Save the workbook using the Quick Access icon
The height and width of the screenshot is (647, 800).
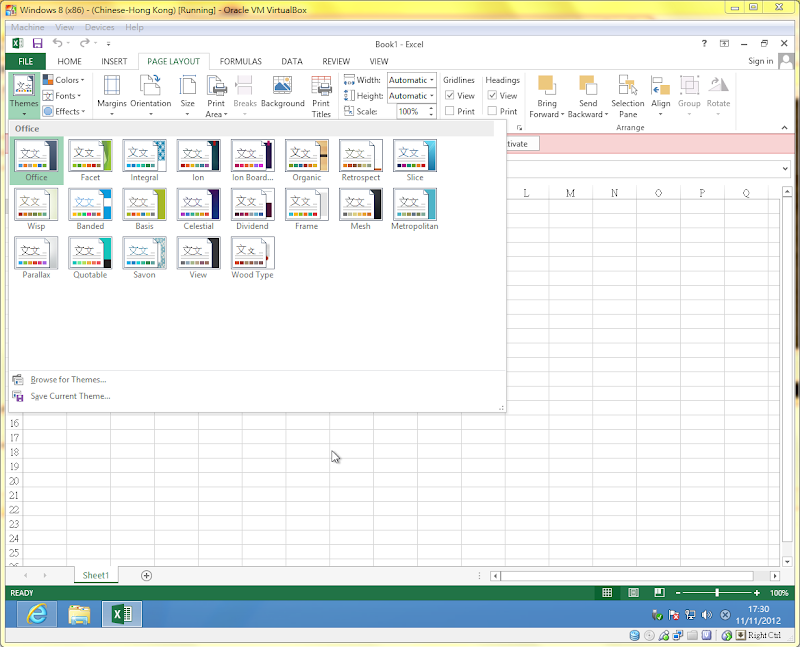click(37, 43)
